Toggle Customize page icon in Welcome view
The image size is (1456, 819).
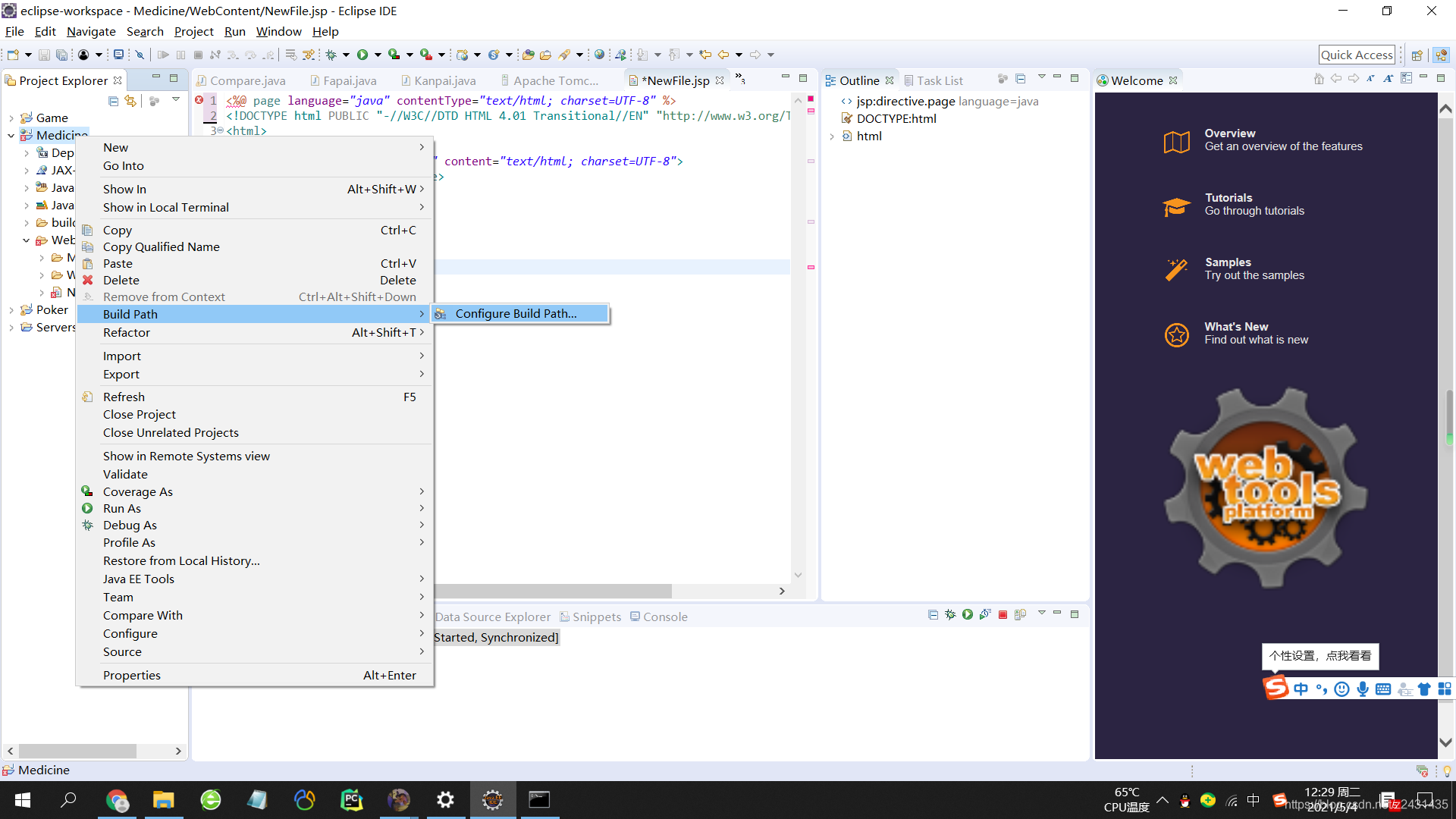tap(1406, 79)
